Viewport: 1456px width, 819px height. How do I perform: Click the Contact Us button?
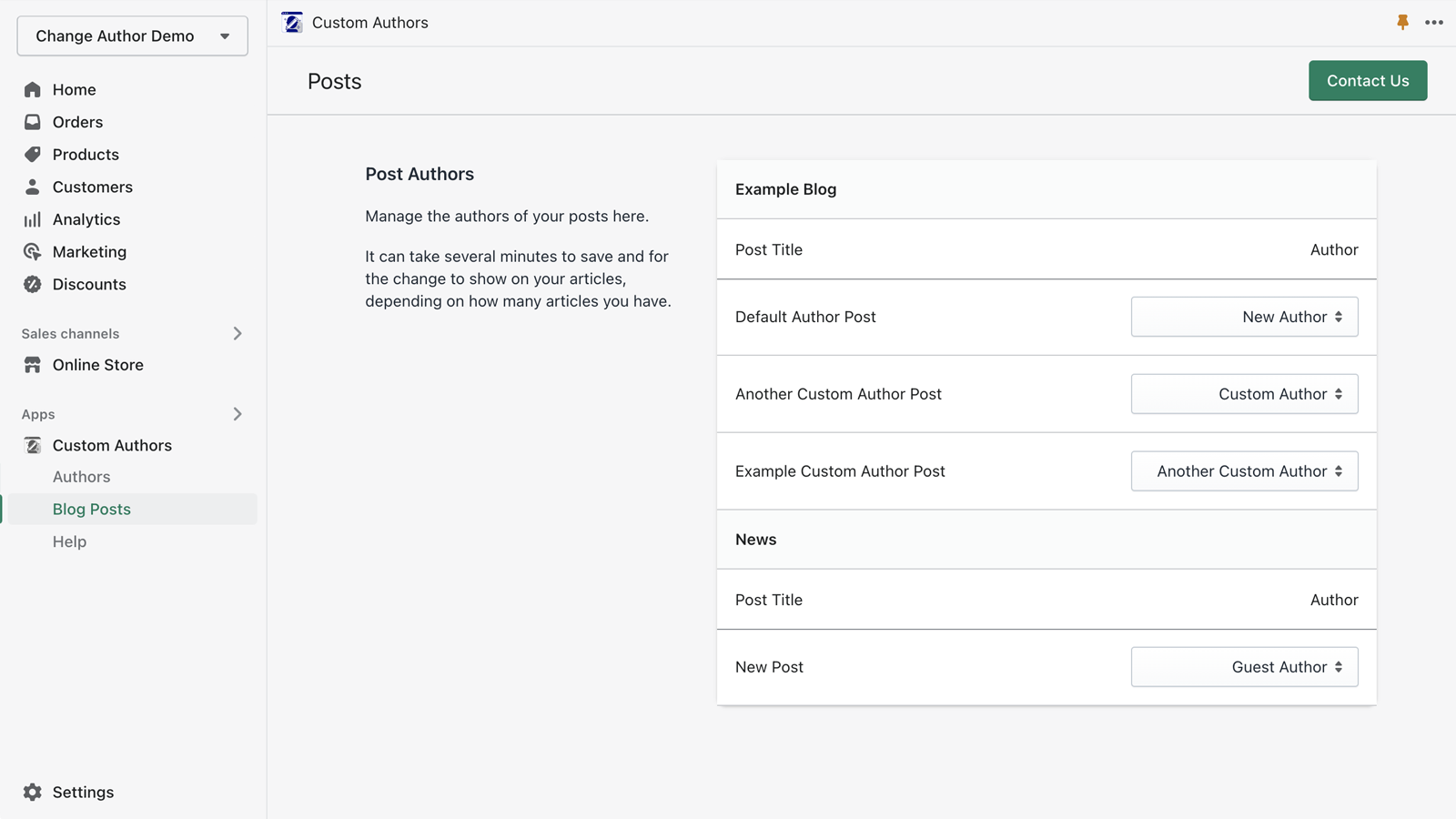(1368, 80)
